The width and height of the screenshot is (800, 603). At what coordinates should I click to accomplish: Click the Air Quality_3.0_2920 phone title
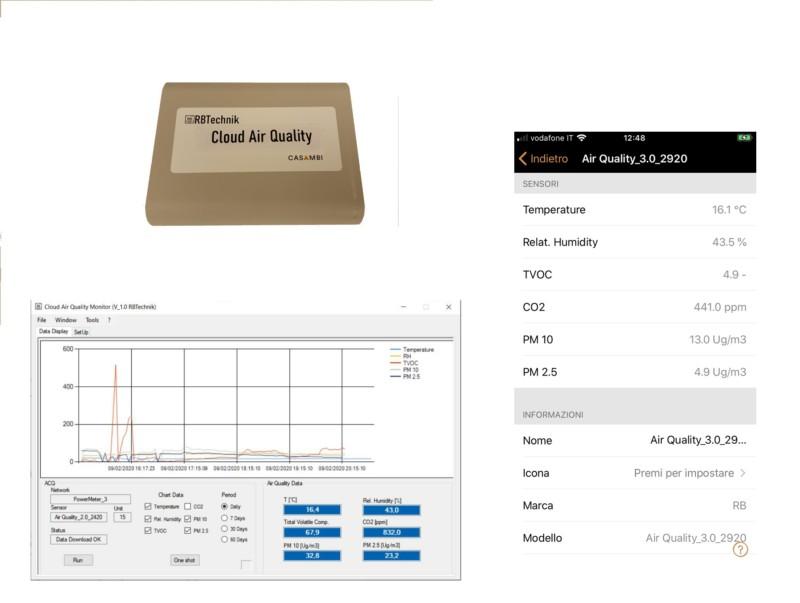pos(634,159)
